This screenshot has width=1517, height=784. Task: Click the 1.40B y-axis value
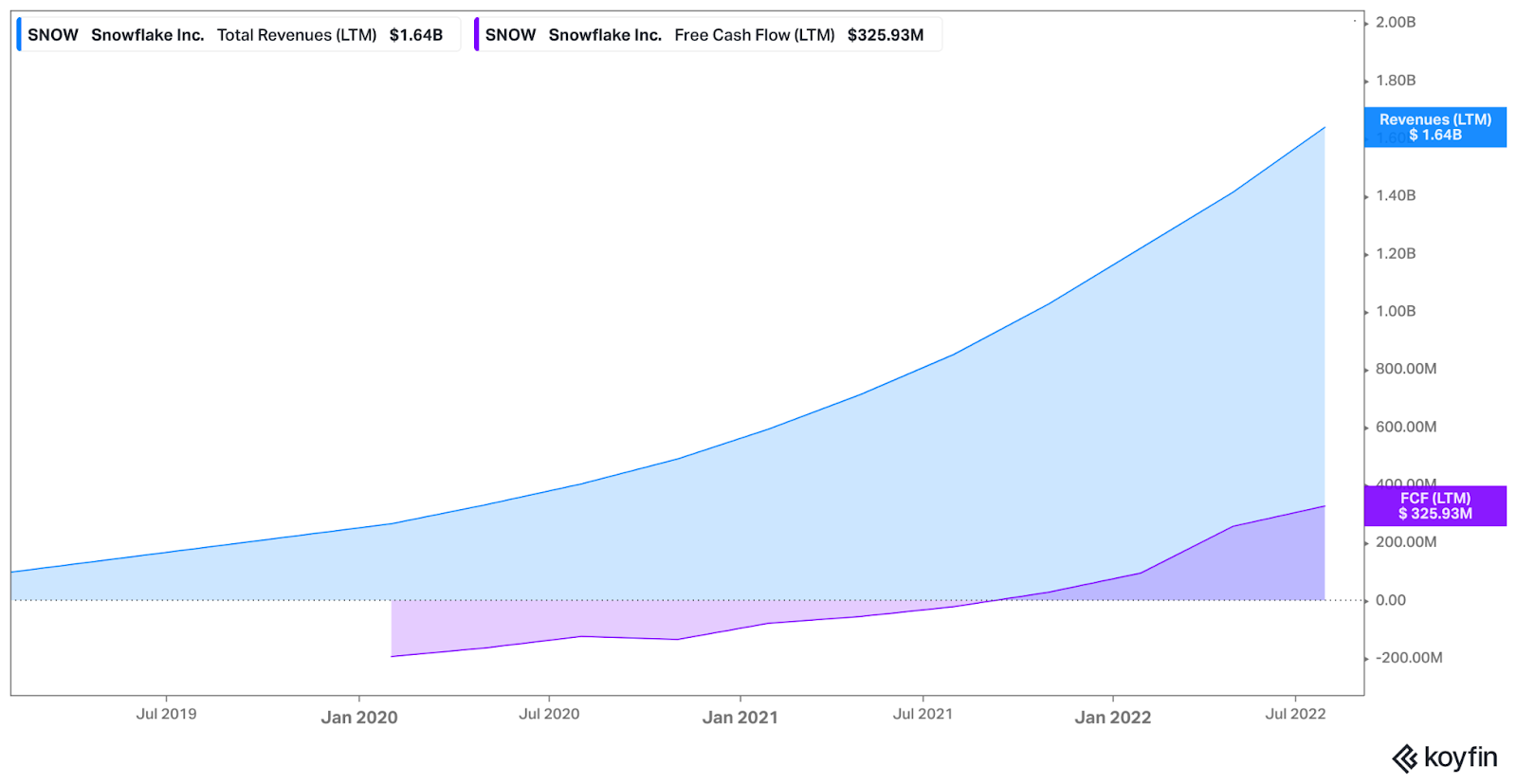click(1396, 195)
